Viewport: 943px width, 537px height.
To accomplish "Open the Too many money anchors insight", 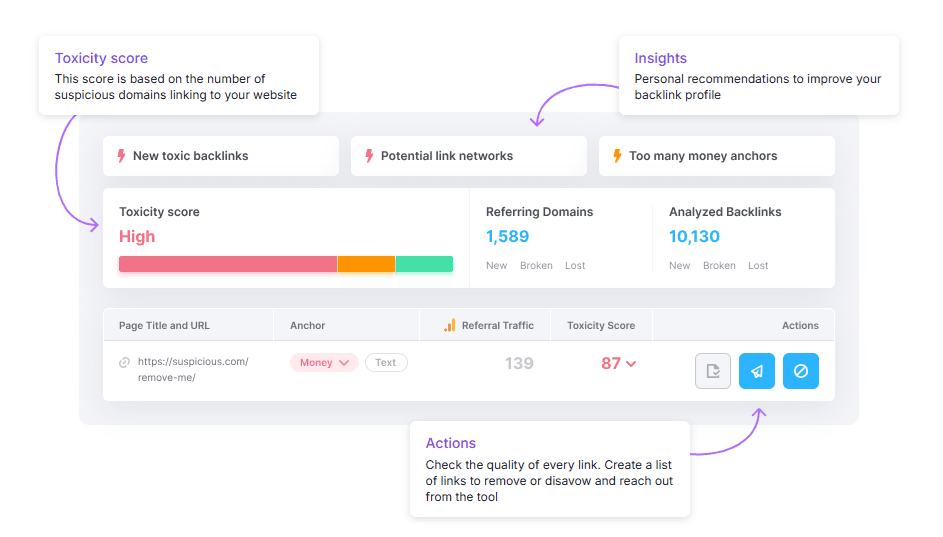I will 703,156.
